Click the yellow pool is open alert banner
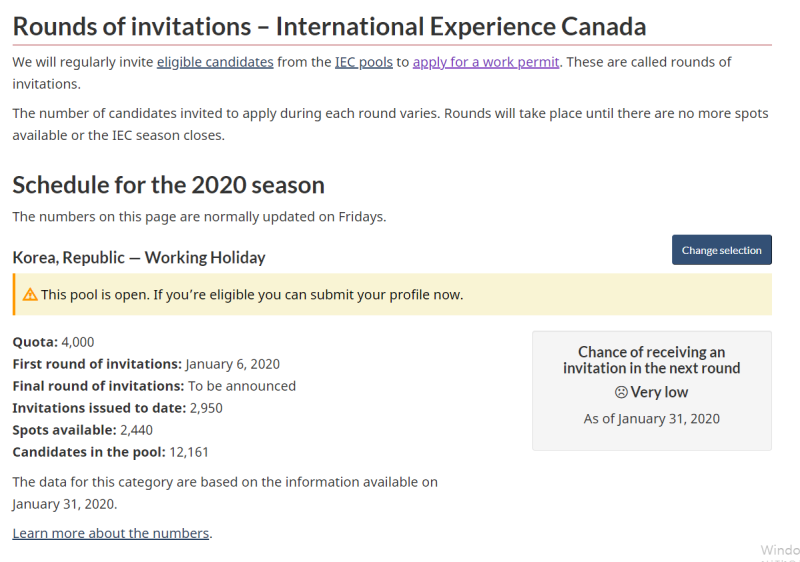The width and height of the screenshot is (800, 562). click(x=392, y=294)
